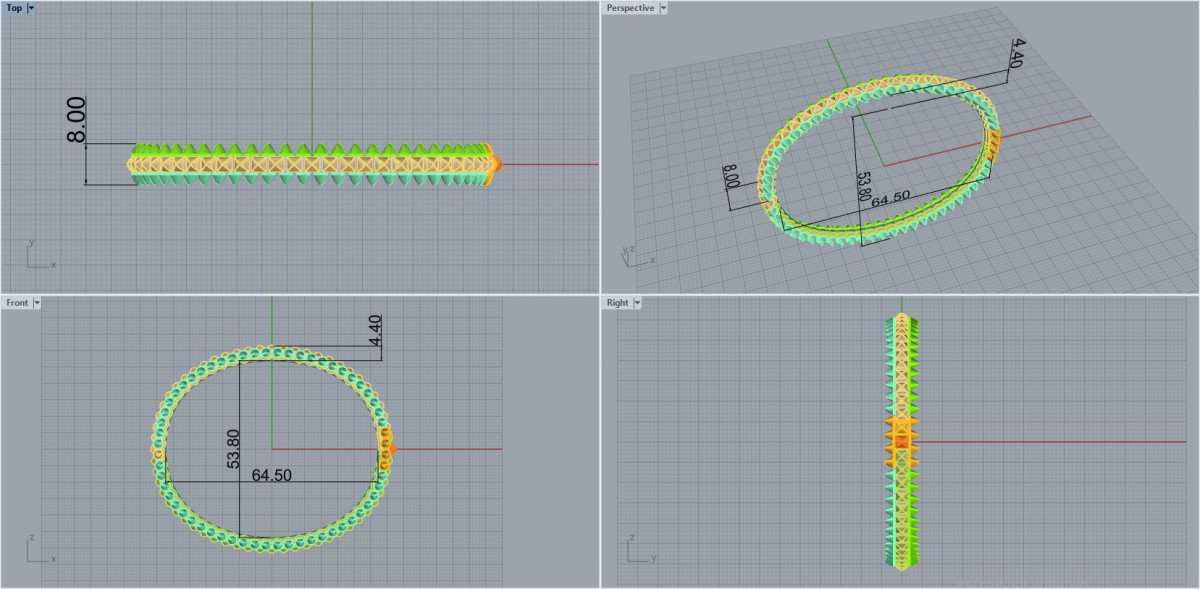This screenshot has height=589, width=1200.
Task: Select the 8.00 dimension in Perspective viewport
Action: point(730,177)
